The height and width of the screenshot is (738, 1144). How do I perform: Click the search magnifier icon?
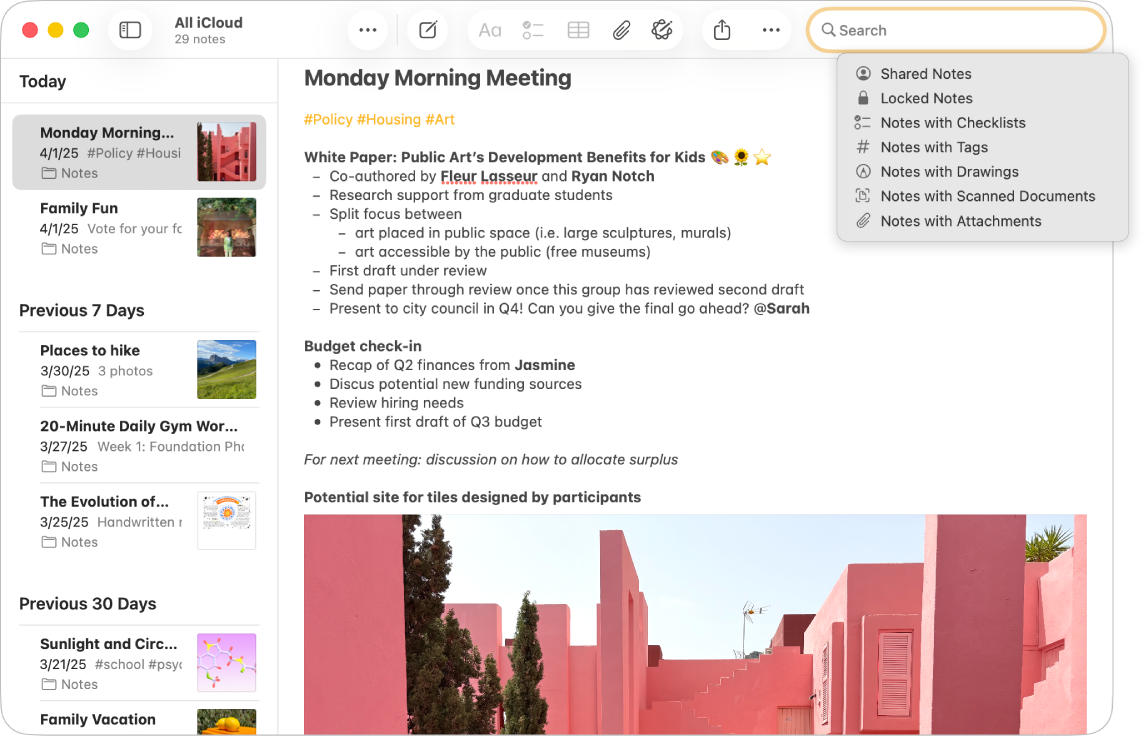830,30
